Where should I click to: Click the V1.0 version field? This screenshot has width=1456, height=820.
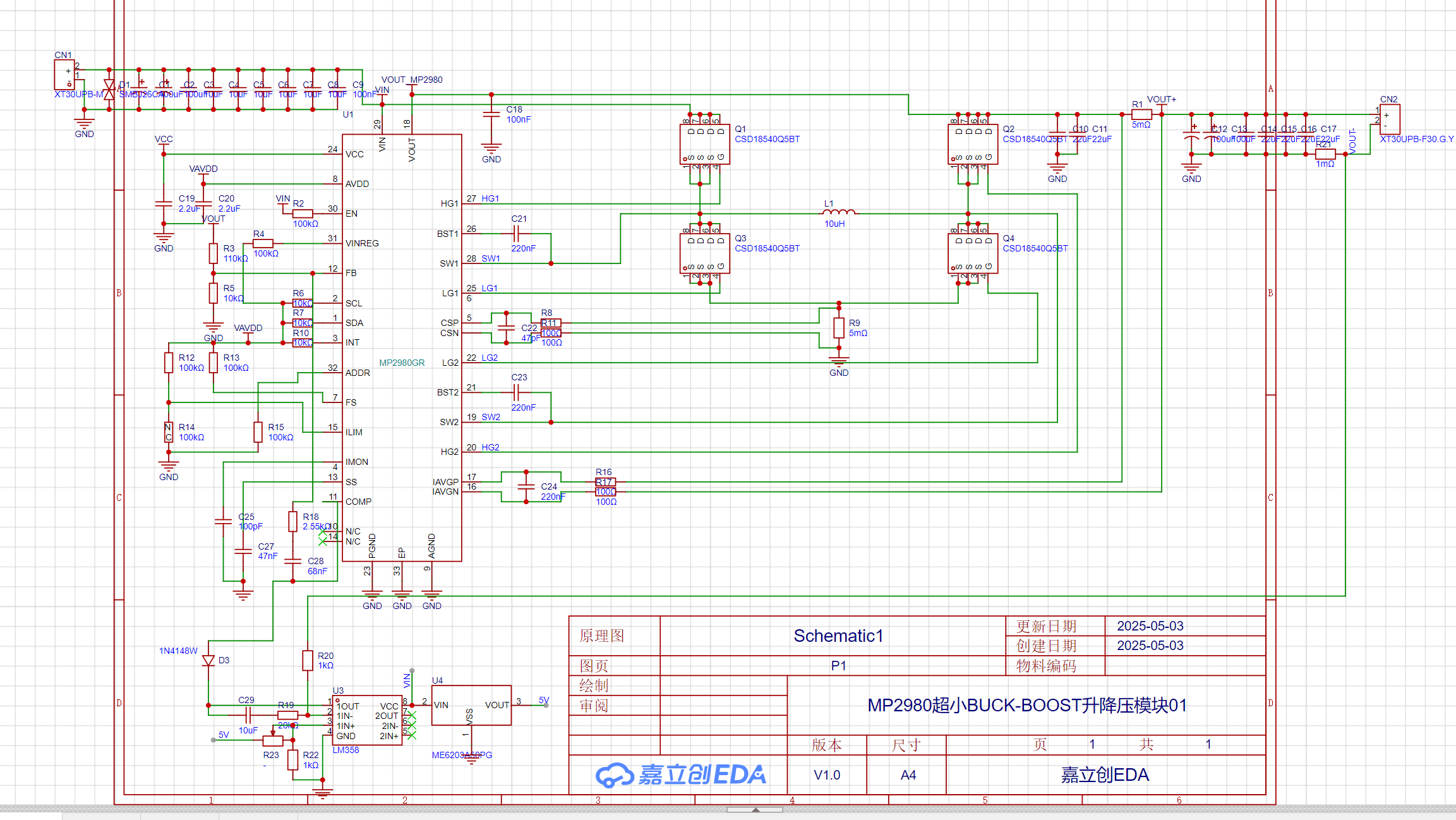(x=826, y=775)
